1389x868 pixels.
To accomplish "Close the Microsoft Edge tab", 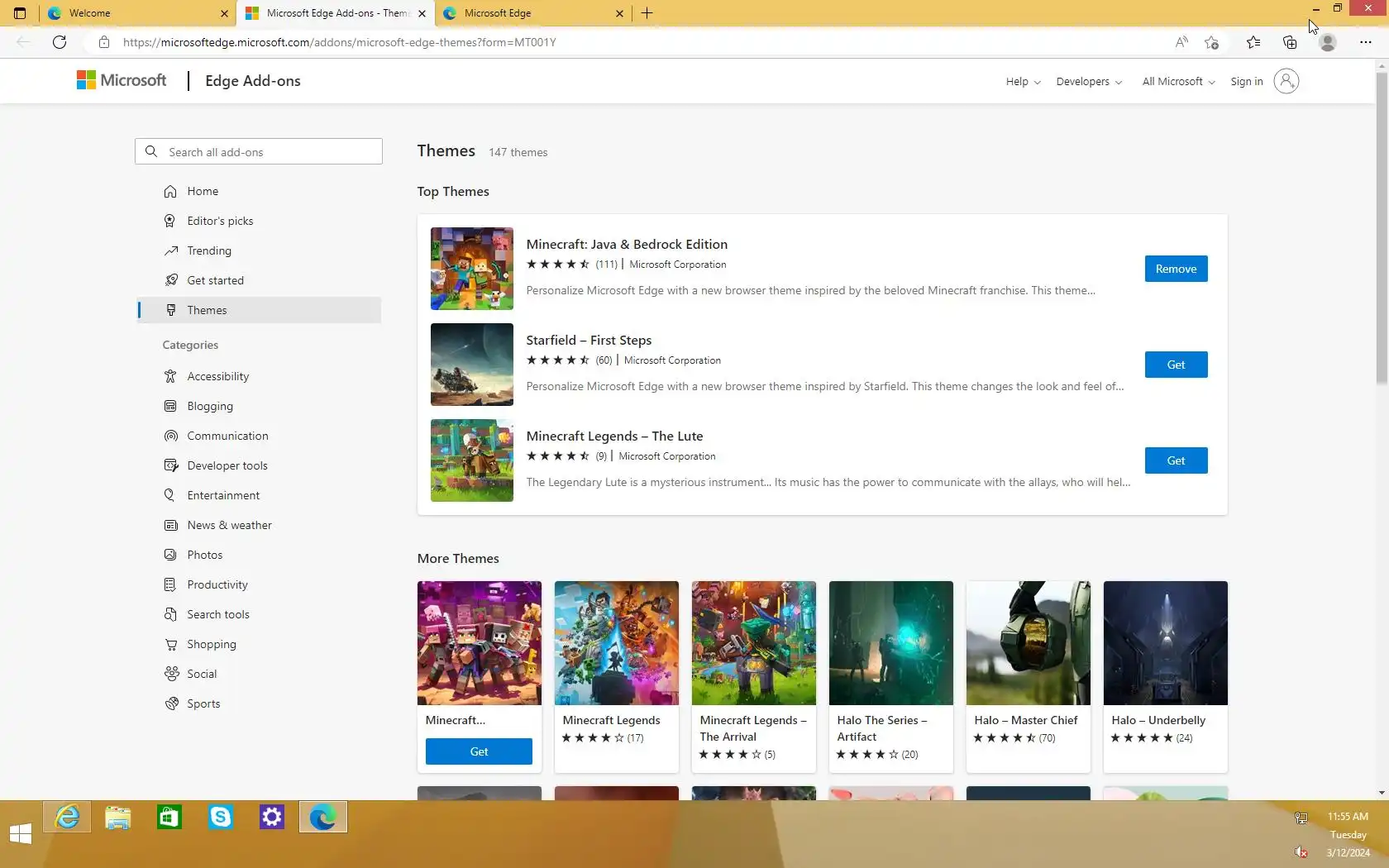I will pyautogui.click(x=619, y=13).
